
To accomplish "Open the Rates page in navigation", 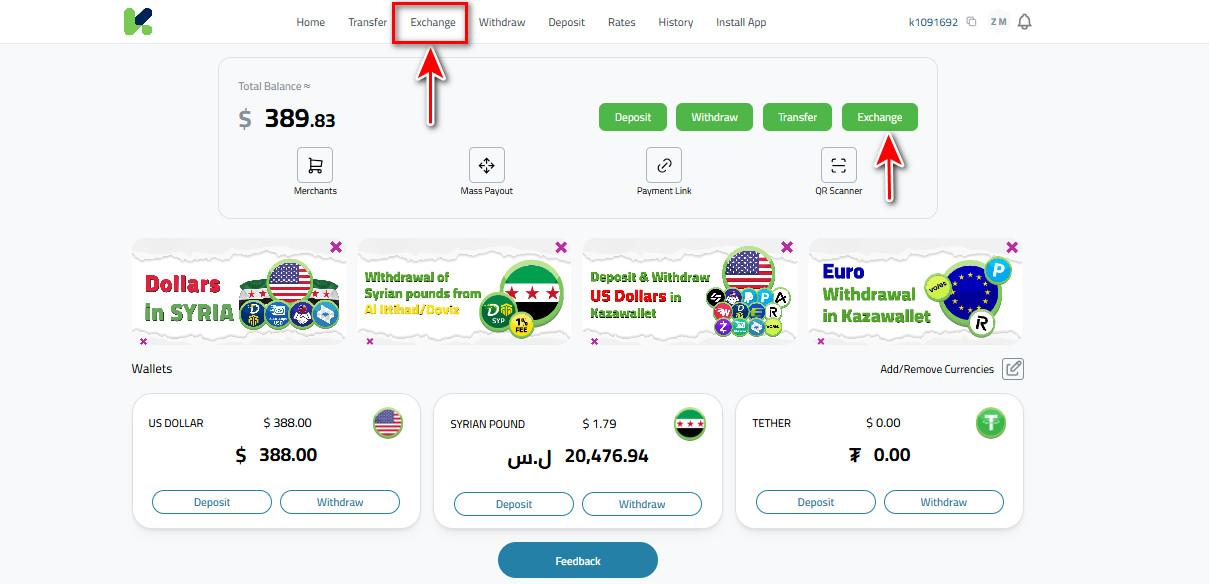I will pyautogui.click(x=622, y=22).
